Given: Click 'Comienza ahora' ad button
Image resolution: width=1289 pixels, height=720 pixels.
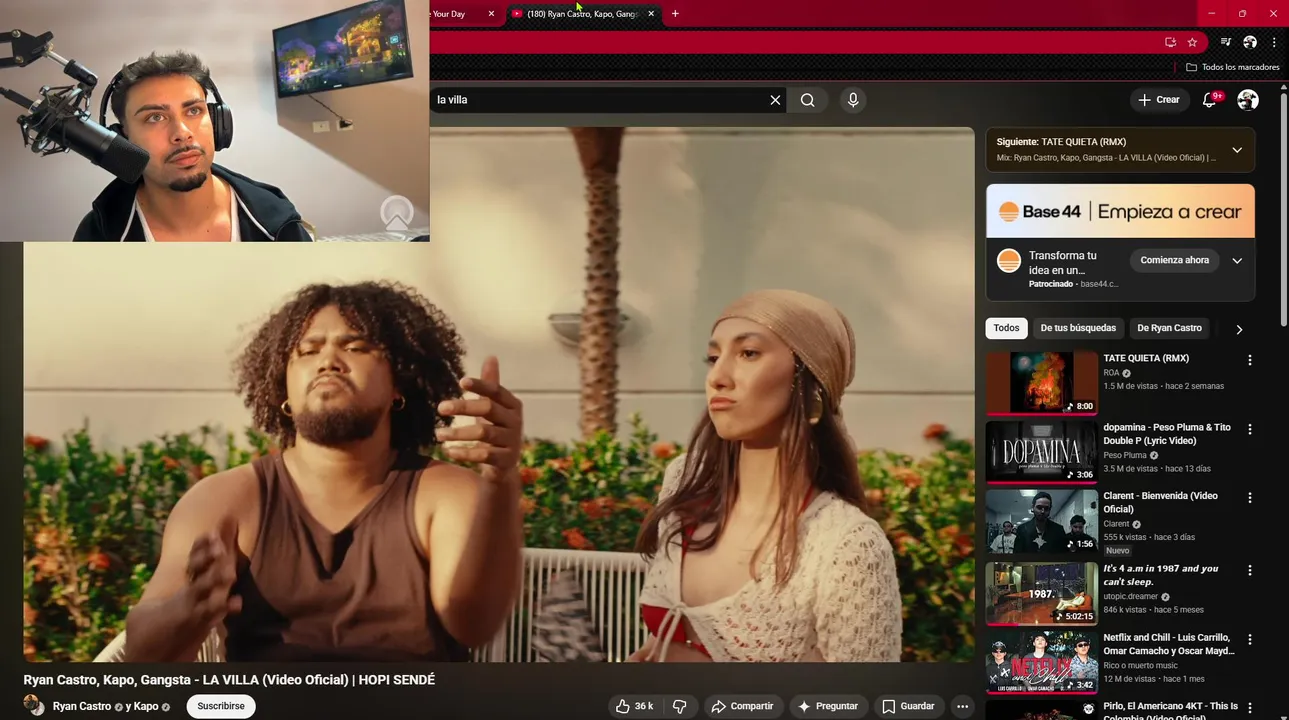Looking at the screenshot, I should point(1174,260).
